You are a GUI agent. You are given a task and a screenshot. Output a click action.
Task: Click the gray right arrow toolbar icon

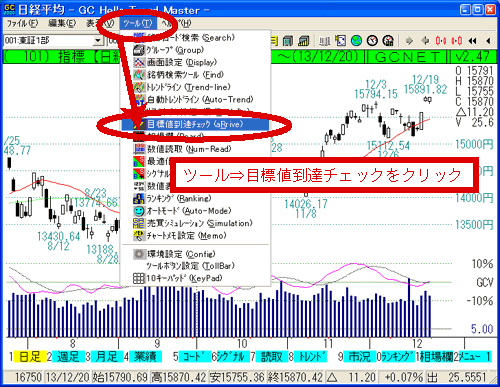[409, 41]
